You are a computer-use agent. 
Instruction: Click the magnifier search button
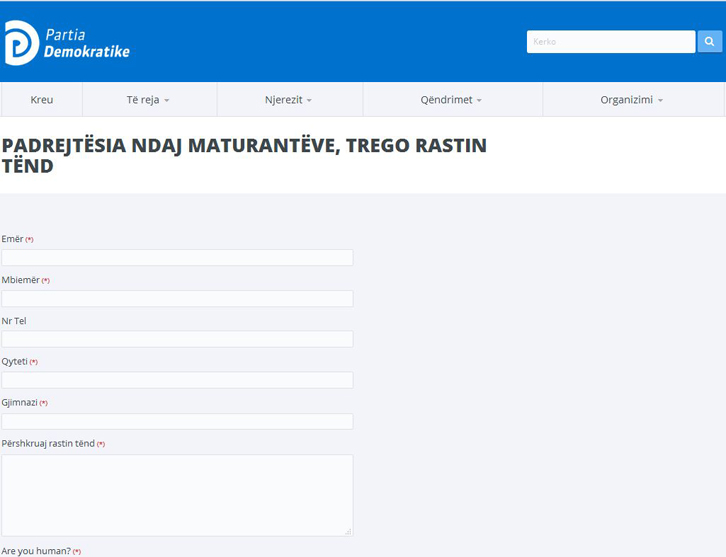tap(709, 42)
